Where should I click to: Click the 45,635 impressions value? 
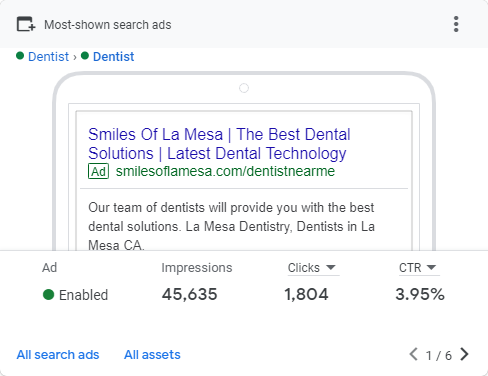(189, 294)
